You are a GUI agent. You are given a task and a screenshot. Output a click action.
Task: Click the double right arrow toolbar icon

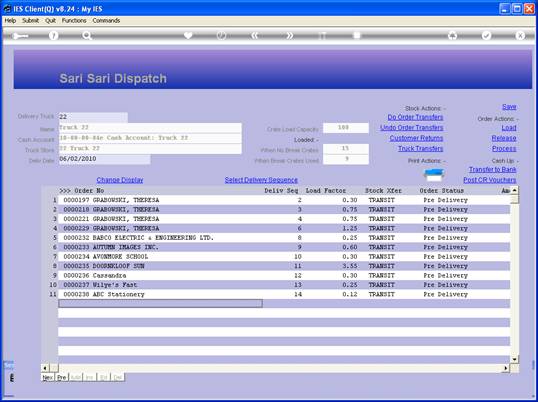pos(290,35)
